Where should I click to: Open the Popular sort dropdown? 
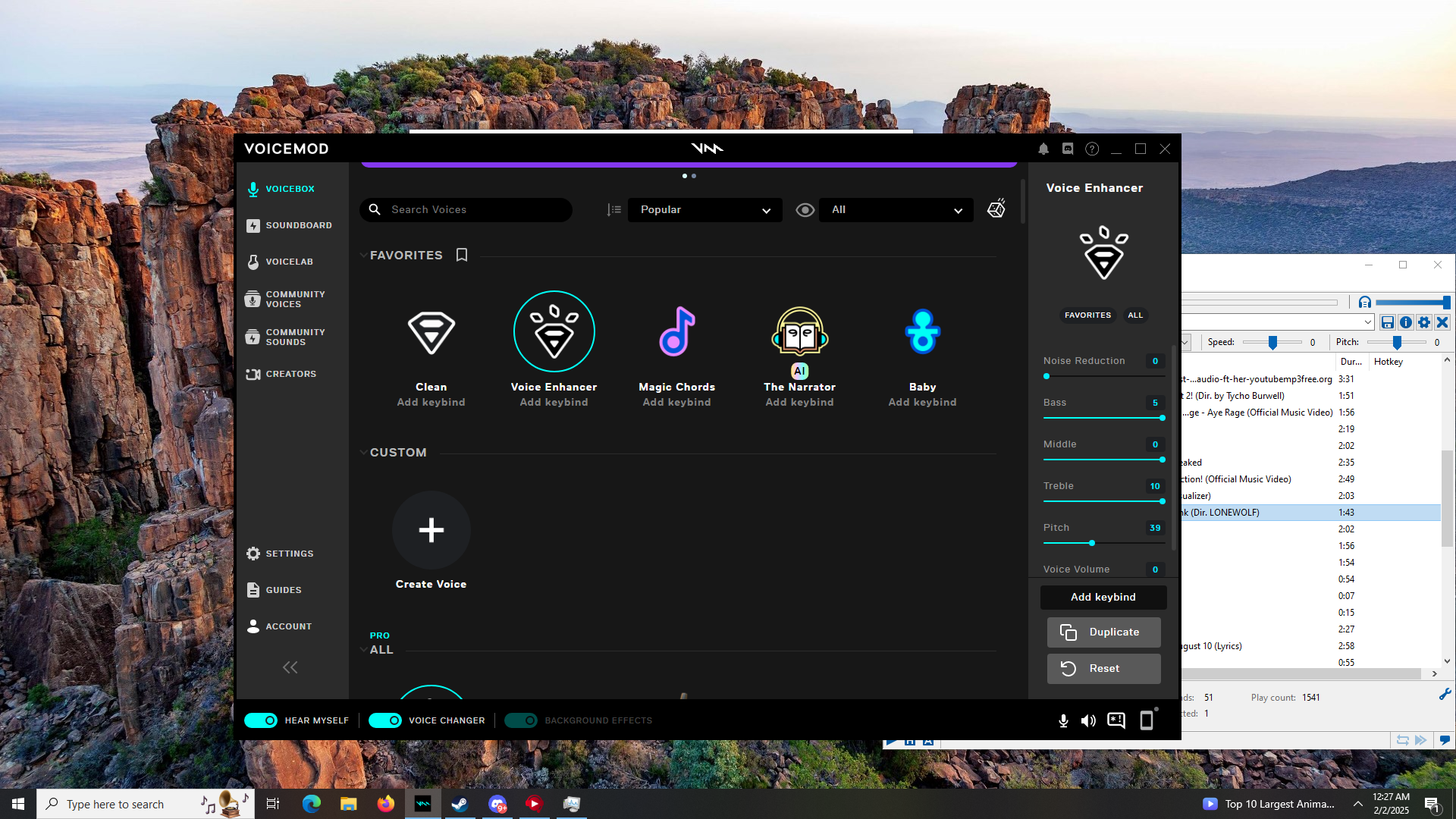click(704, 210)
